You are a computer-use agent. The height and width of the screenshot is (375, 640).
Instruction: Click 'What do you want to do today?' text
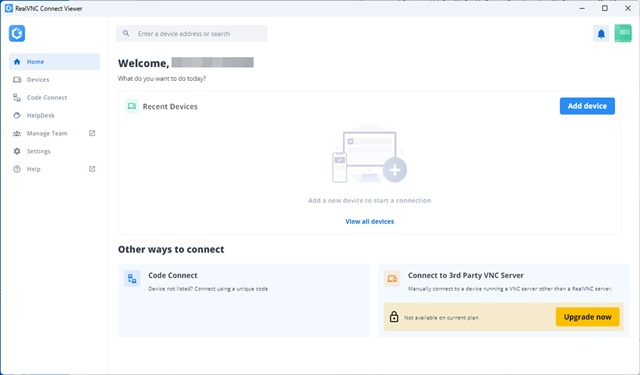(x=162, y=78)
